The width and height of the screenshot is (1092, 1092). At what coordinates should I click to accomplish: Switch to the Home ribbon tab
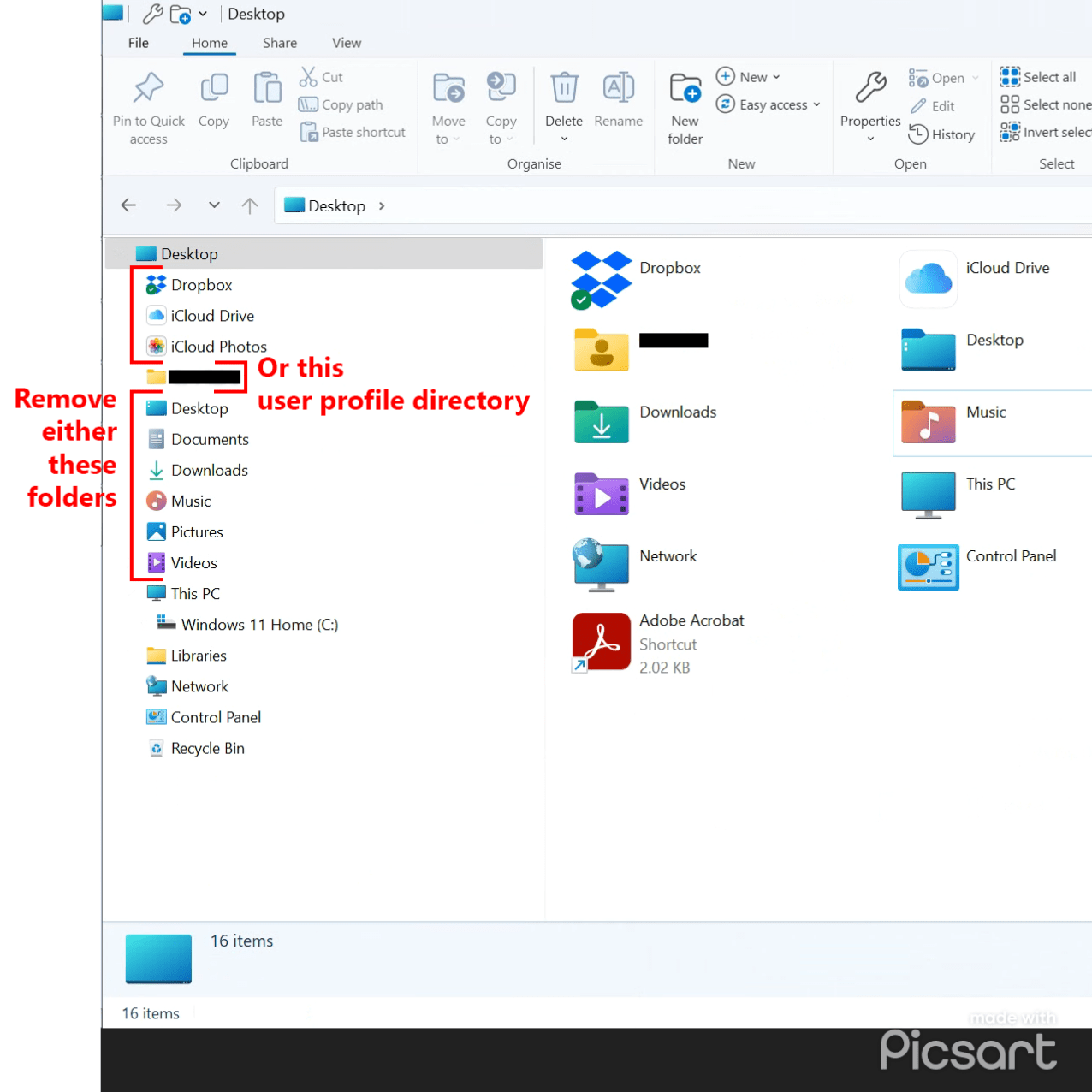[210, 43]
